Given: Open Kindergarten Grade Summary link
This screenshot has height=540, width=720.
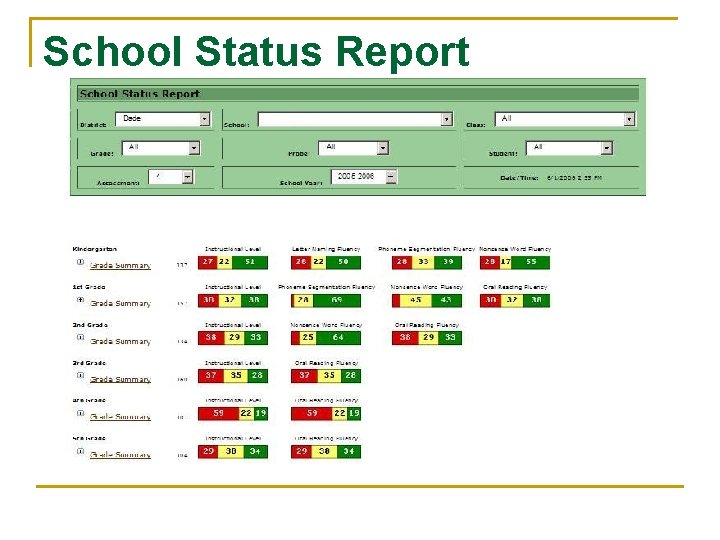Looking at the screenshot, I should click(x=120, y=265).
